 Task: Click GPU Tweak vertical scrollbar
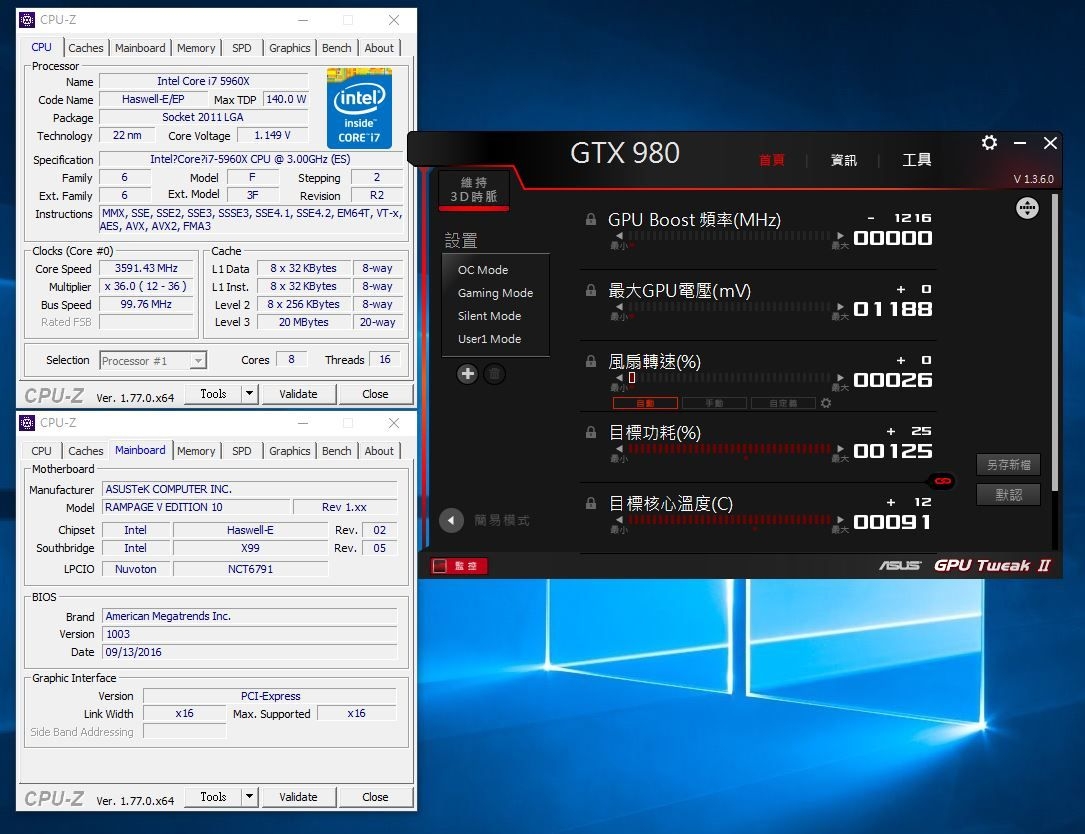pos(1054,343)
